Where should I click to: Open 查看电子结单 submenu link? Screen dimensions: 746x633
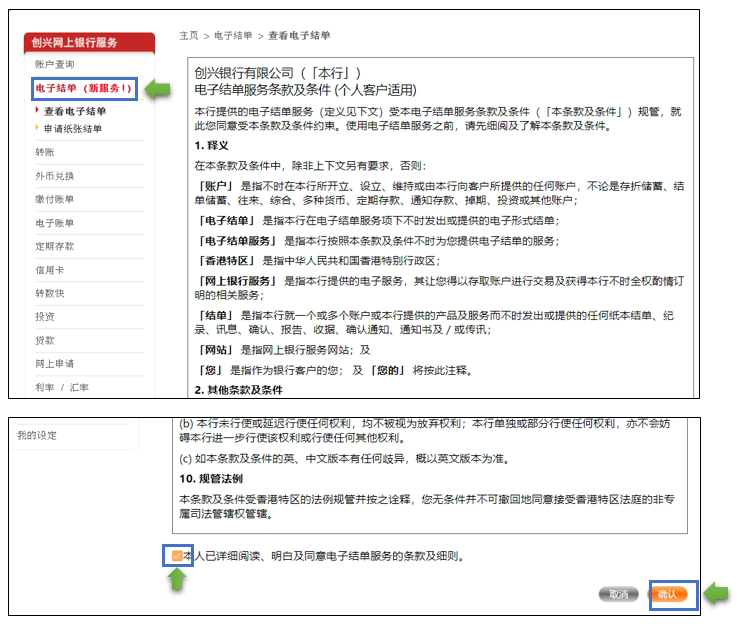[x=75, y=111]
